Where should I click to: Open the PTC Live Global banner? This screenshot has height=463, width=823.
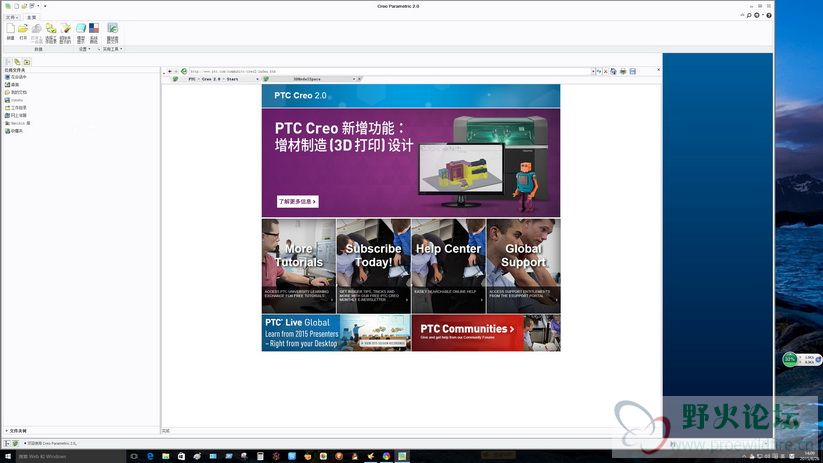coord(336,333)
